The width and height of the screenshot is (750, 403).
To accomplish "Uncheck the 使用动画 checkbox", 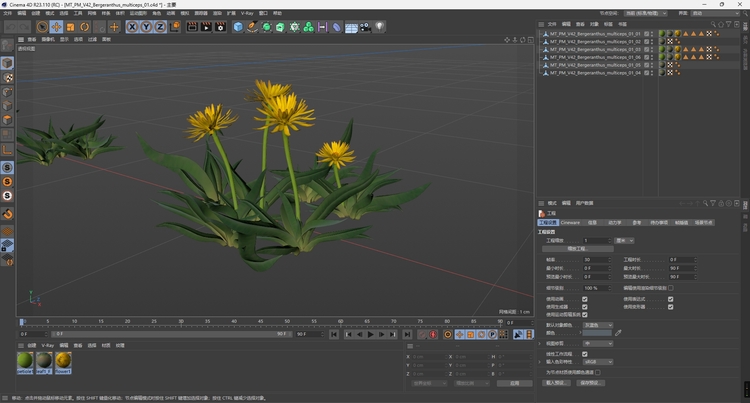I will (x=585, y=298).
